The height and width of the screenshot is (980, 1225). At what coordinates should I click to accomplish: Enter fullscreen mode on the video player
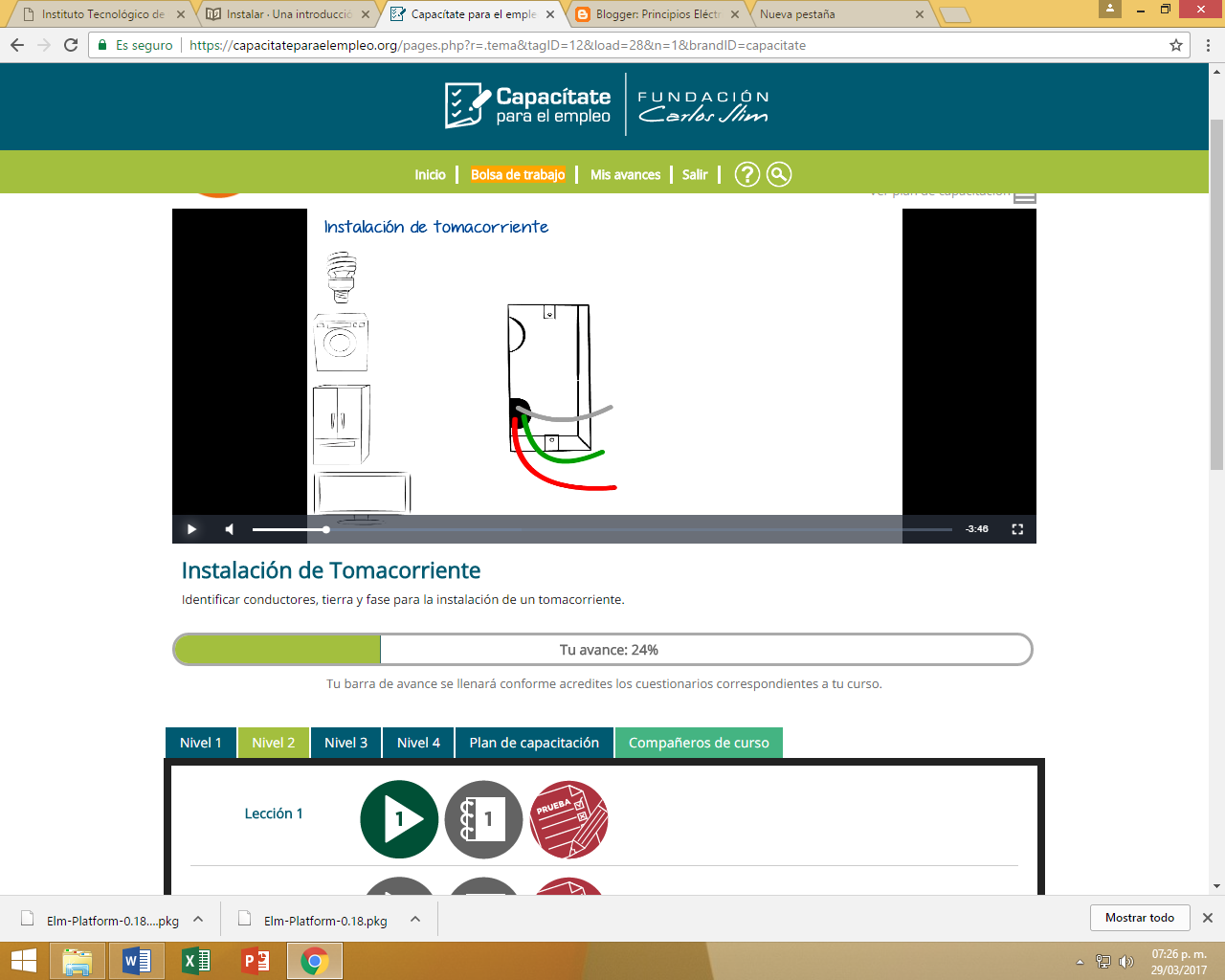coord(1017,529)
